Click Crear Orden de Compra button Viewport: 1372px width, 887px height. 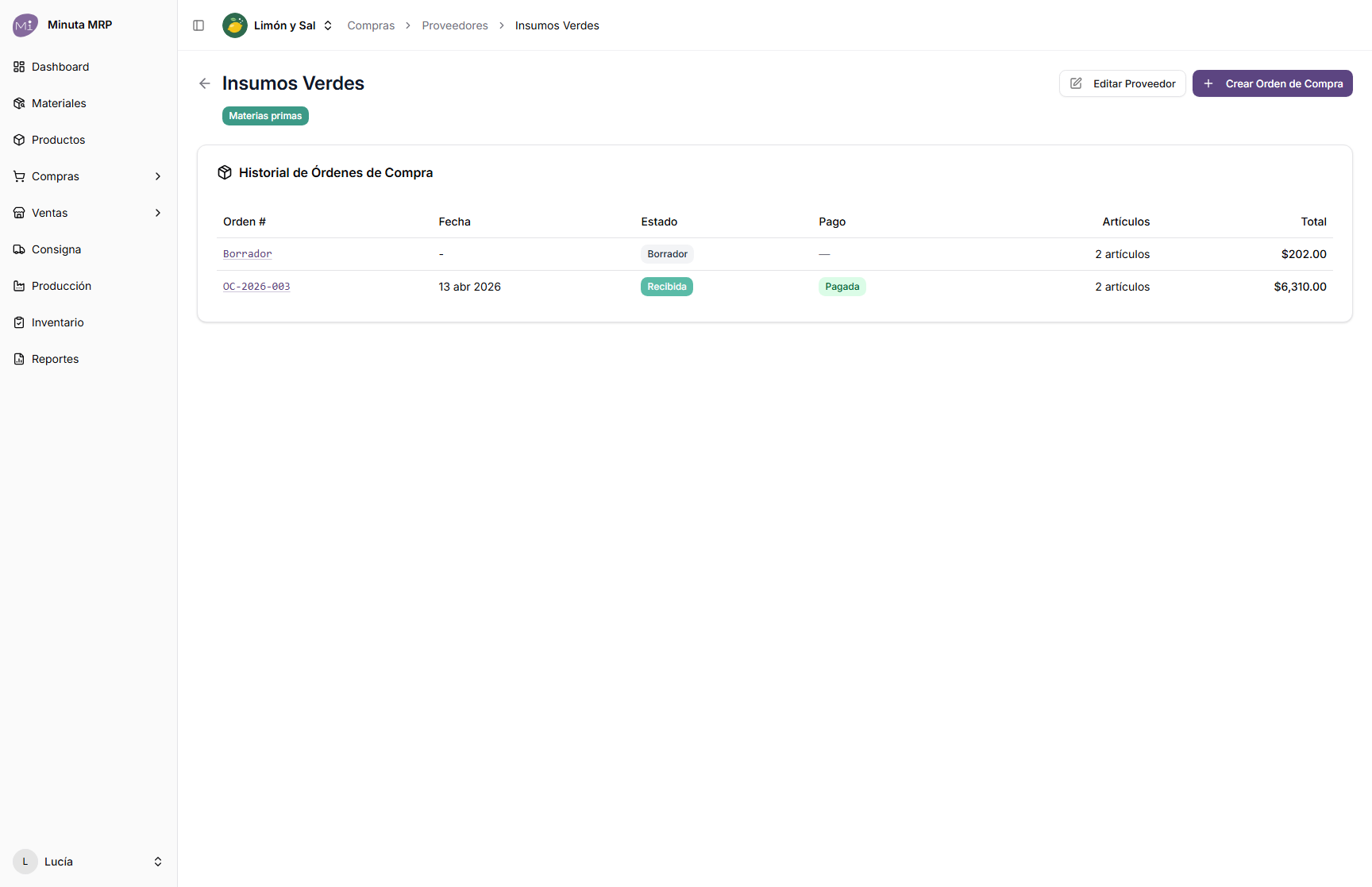point(1273,83)
